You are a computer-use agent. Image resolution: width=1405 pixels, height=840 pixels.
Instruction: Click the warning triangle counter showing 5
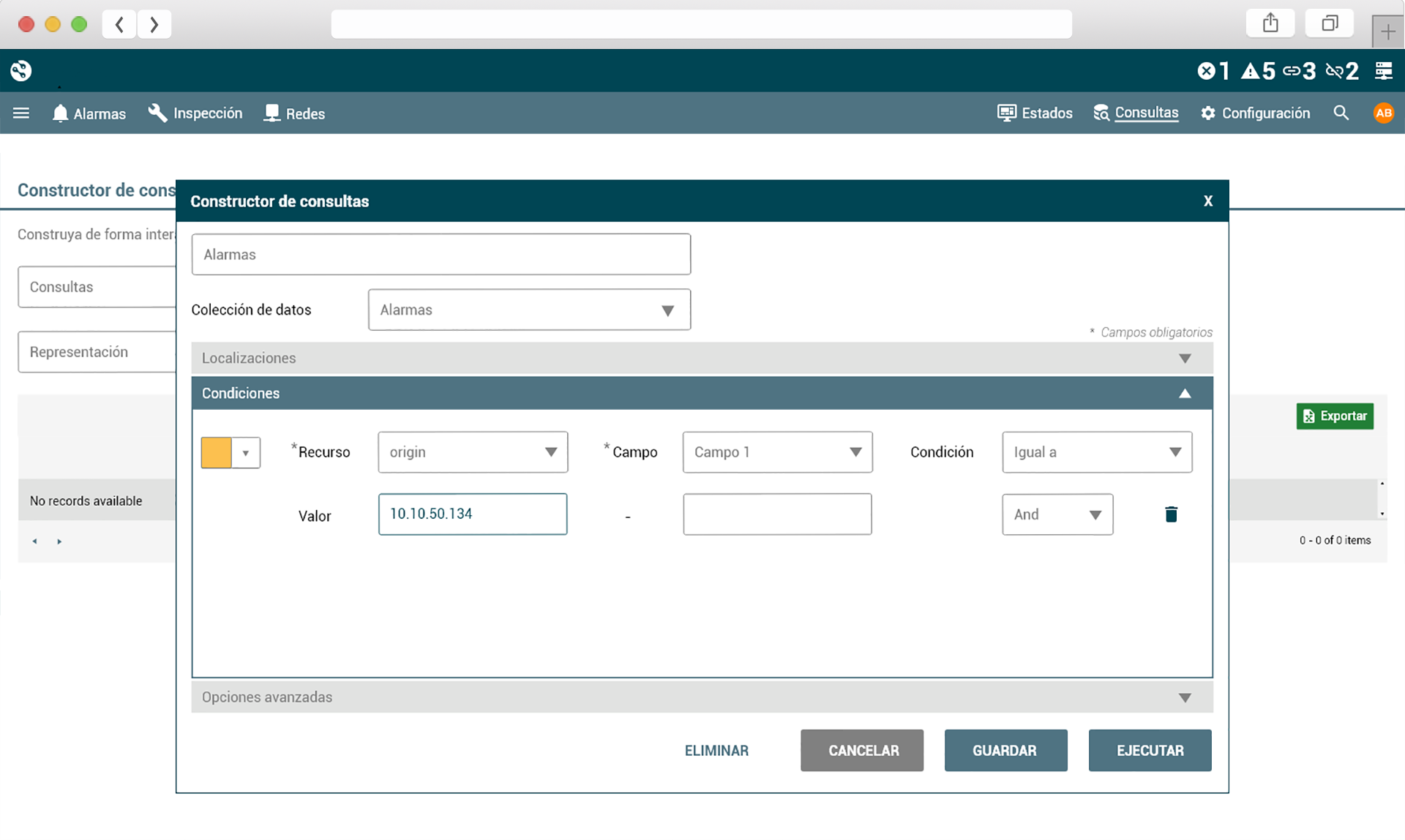click(1259, 71)
